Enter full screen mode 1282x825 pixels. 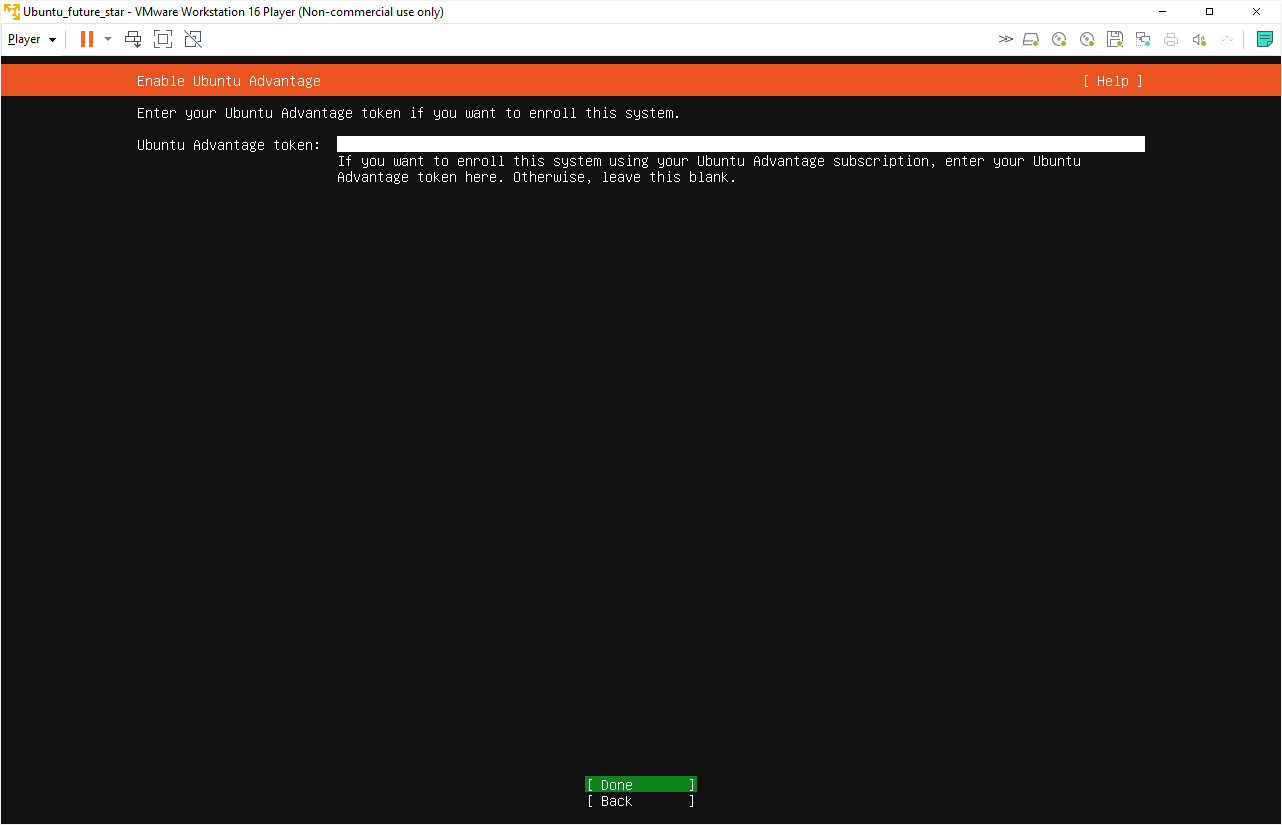163,39
